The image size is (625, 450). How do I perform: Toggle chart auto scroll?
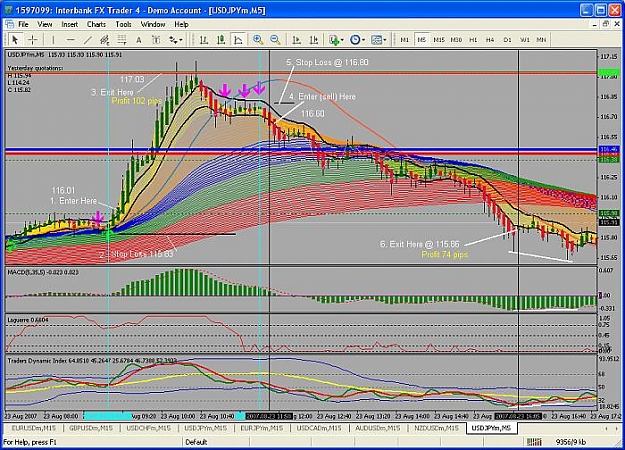point(296,40)
